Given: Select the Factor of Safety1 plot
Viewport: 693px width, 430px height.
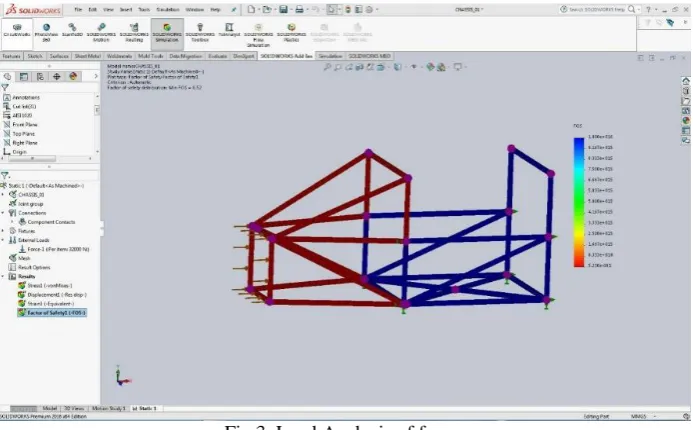Looking at the screenshot, I should pyautogui.click(x=52, y=313).
